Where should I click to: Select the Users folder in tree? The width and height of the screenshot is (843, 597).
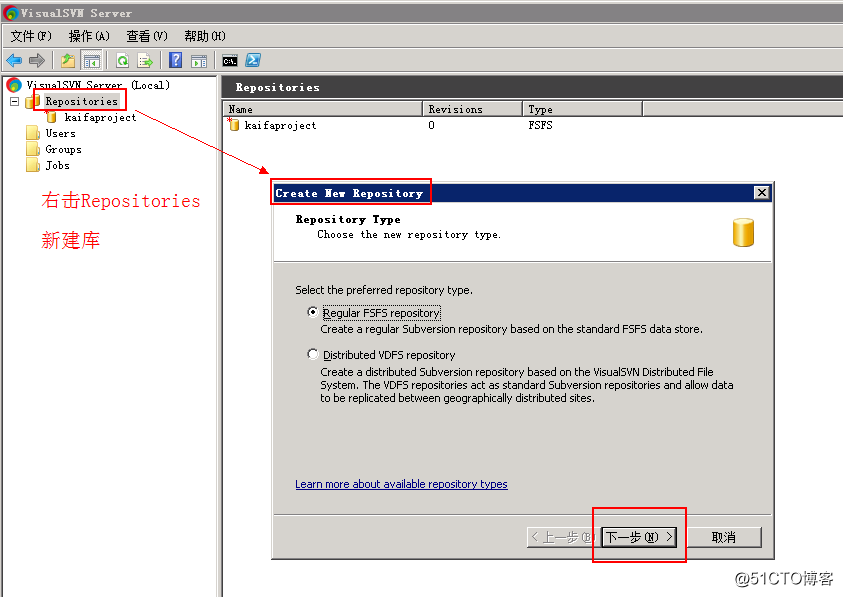click(x=60, y=133)
